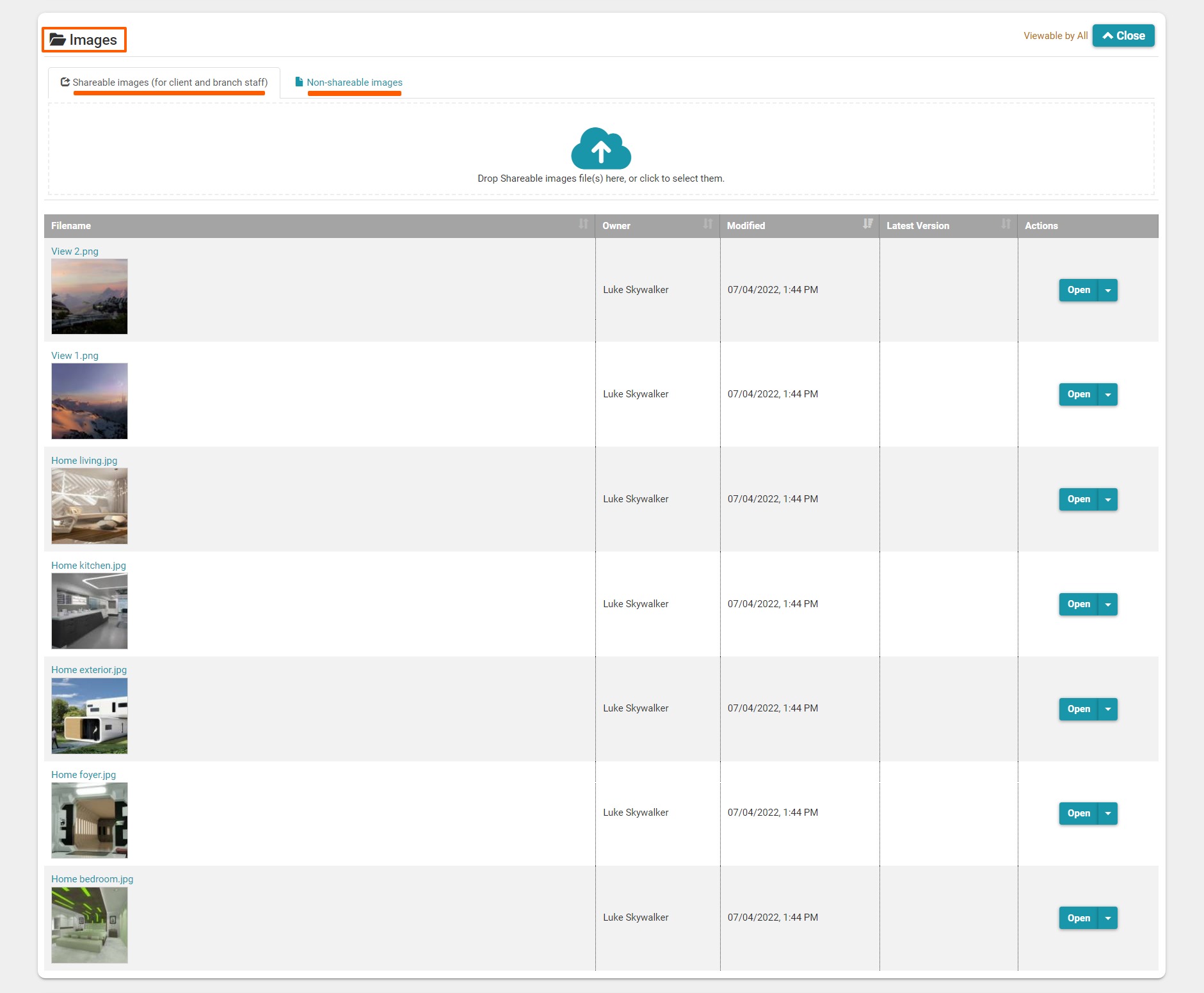The height and width of the screenshot is (993, 1204).
Task: Click the View 2.png thumbnail image
Action: pyautogui.click(x=90, y=296)
